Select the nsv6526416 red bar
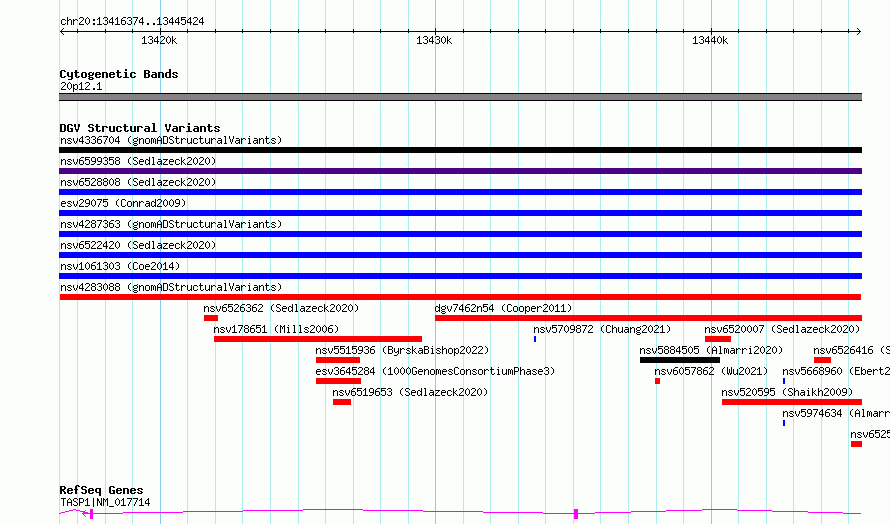Screen dimensions: 890x524 click(x=822, y=360)
